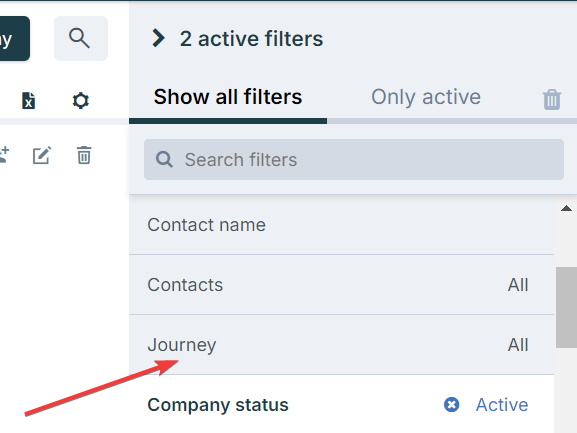
Task: Click the Active status value link
Action: point(502,405)
